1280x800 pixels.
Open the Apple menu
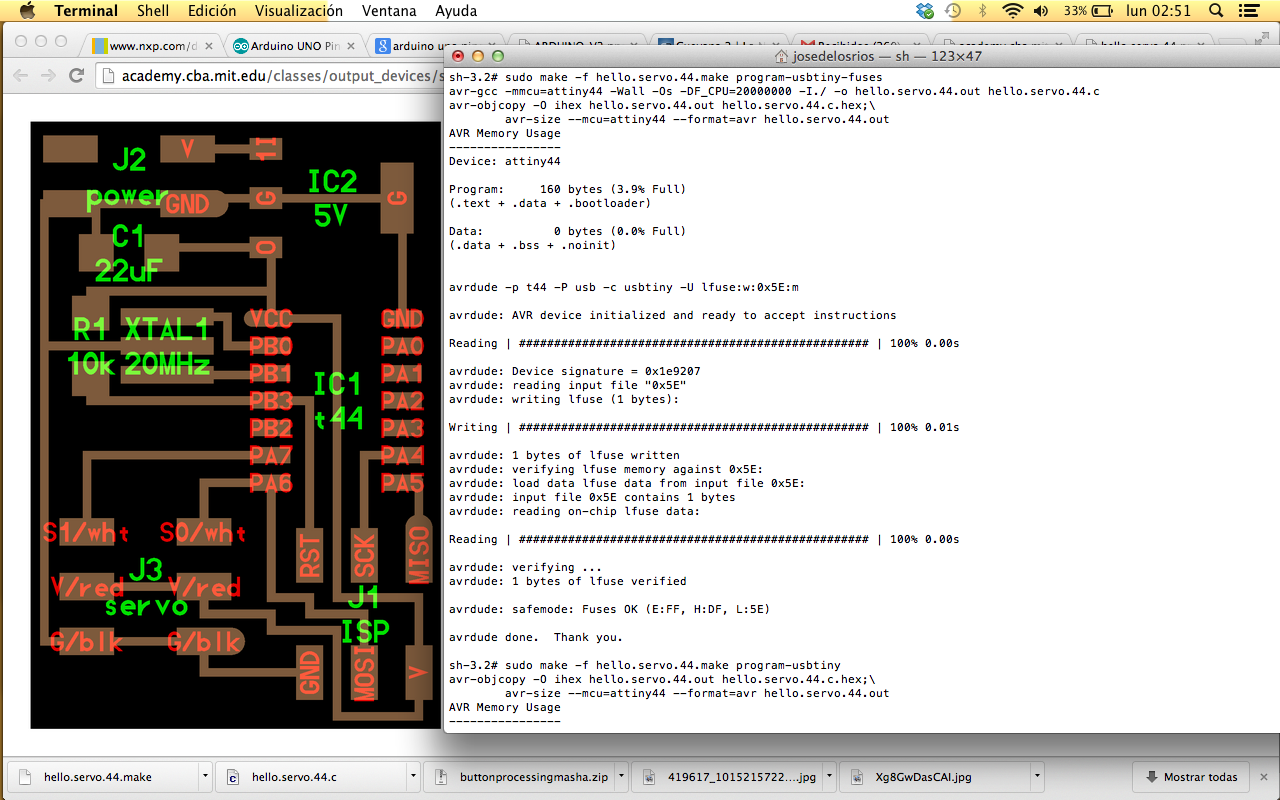[x=27, y=11]
